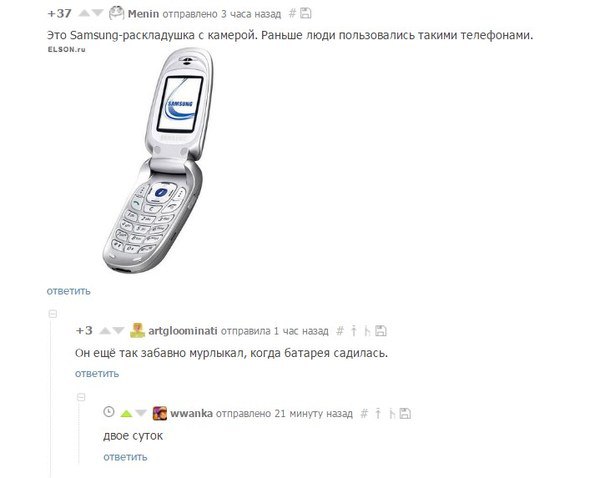Upvote Menin's comment about the Samsung flip phone

click(x=84, y=14)
